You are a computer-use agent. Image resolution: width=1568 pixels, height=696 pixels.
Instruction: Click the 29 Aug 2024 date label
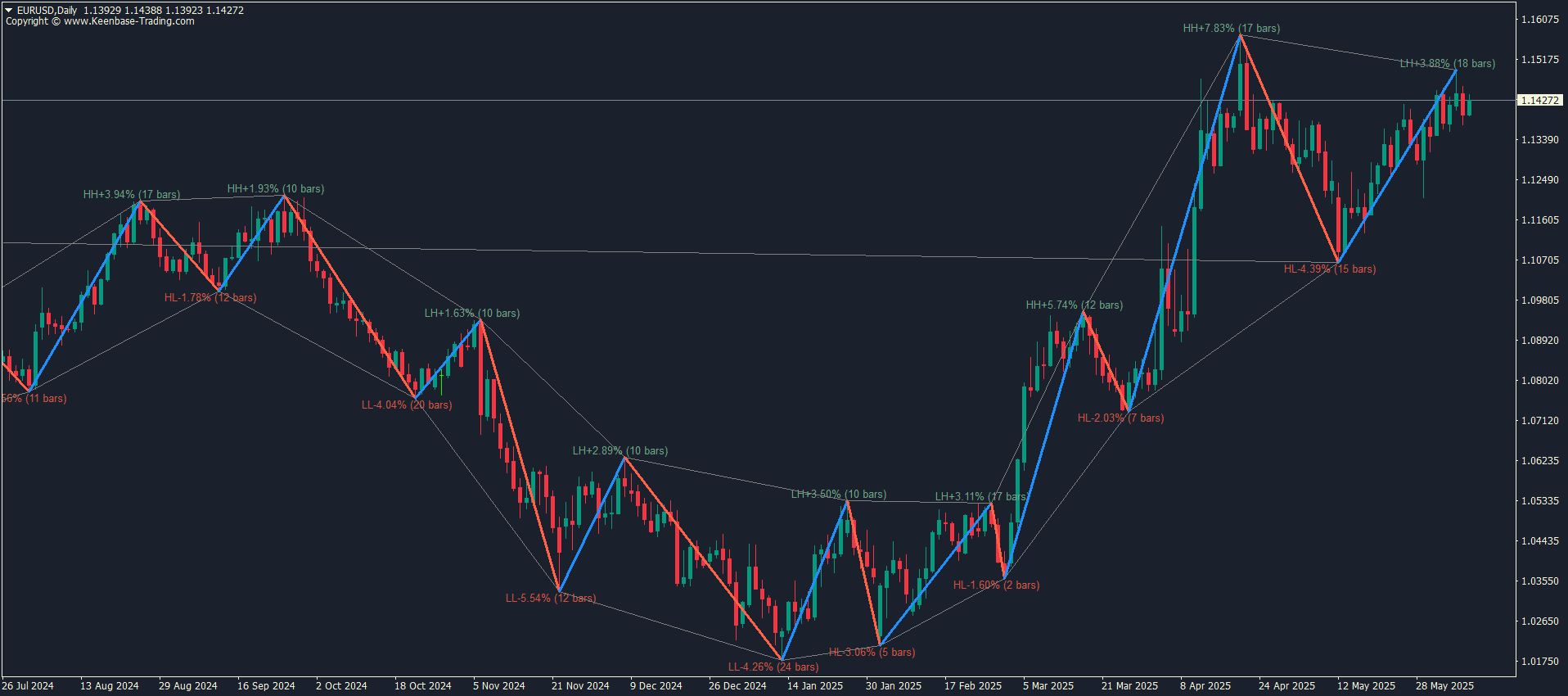(x=188, y=686)
